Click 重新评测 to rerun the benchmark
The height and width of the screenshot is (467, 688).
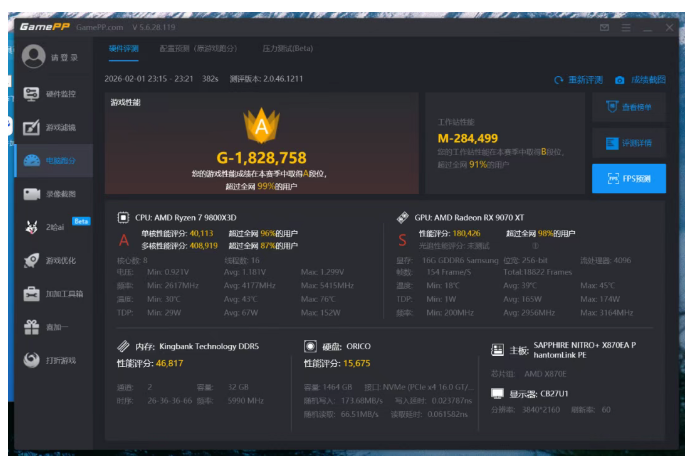tap(579, 80)
